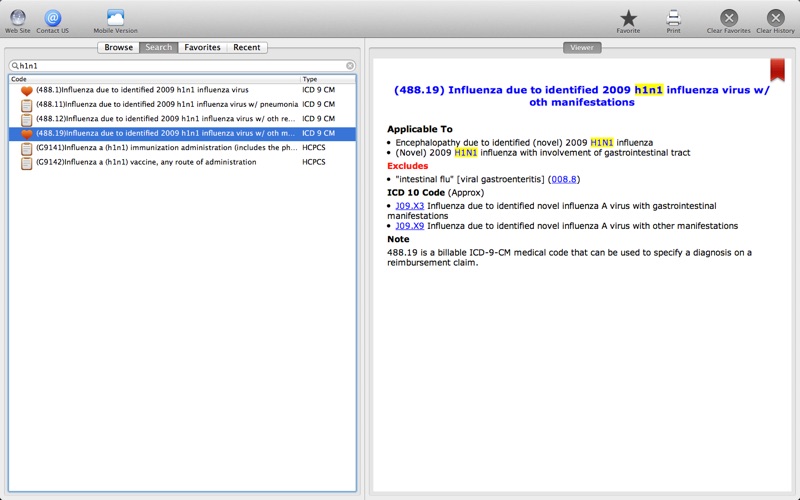Image resolution: width=800 pixels, height=500 pixels.
Task: Click the 'ICD 10 Code' heading
Action: click(x=416, y=192)
